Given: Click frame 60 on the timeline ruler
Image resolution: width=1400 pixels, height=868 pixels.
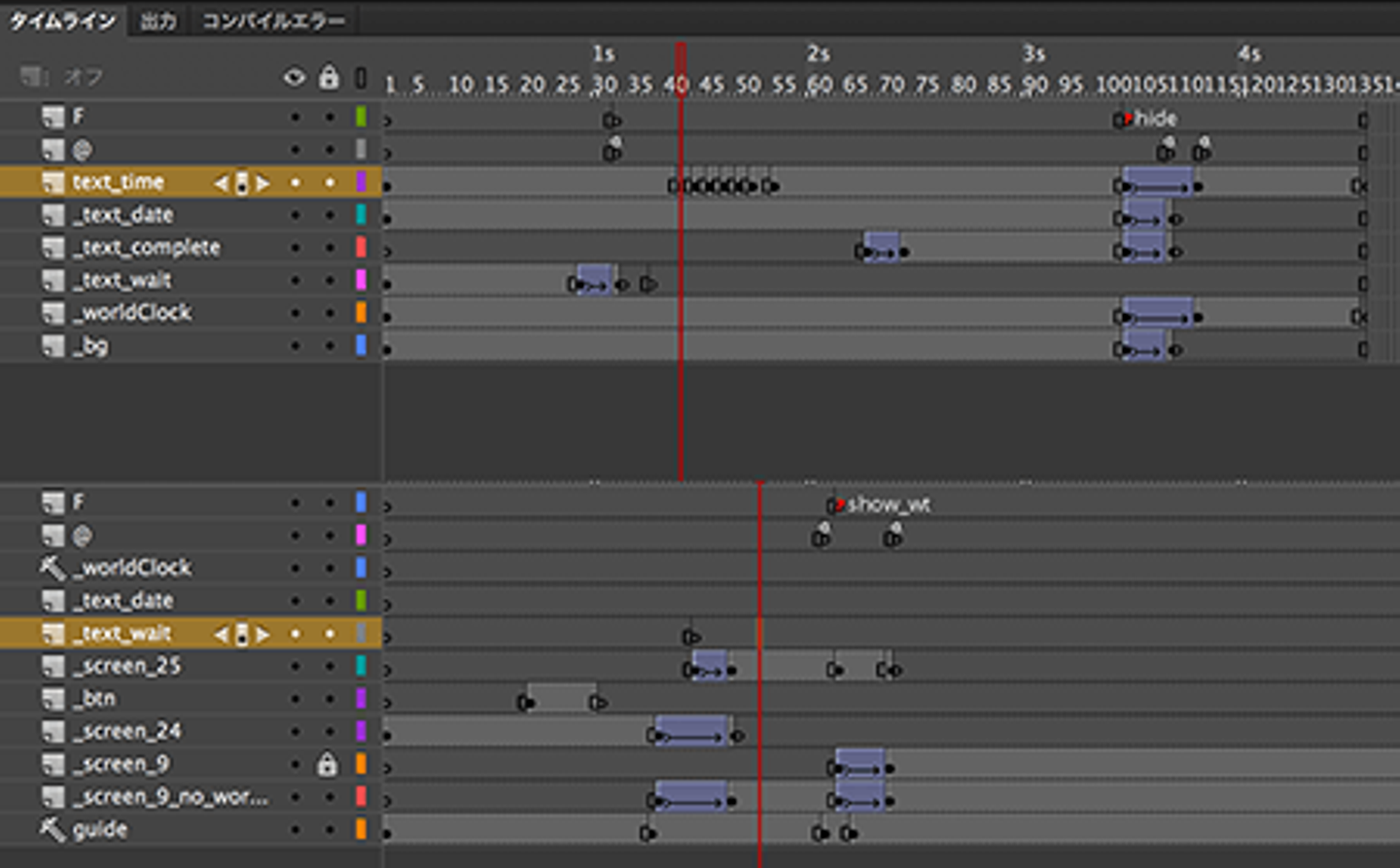Looking at the screenshot, I should pos(821,86).
